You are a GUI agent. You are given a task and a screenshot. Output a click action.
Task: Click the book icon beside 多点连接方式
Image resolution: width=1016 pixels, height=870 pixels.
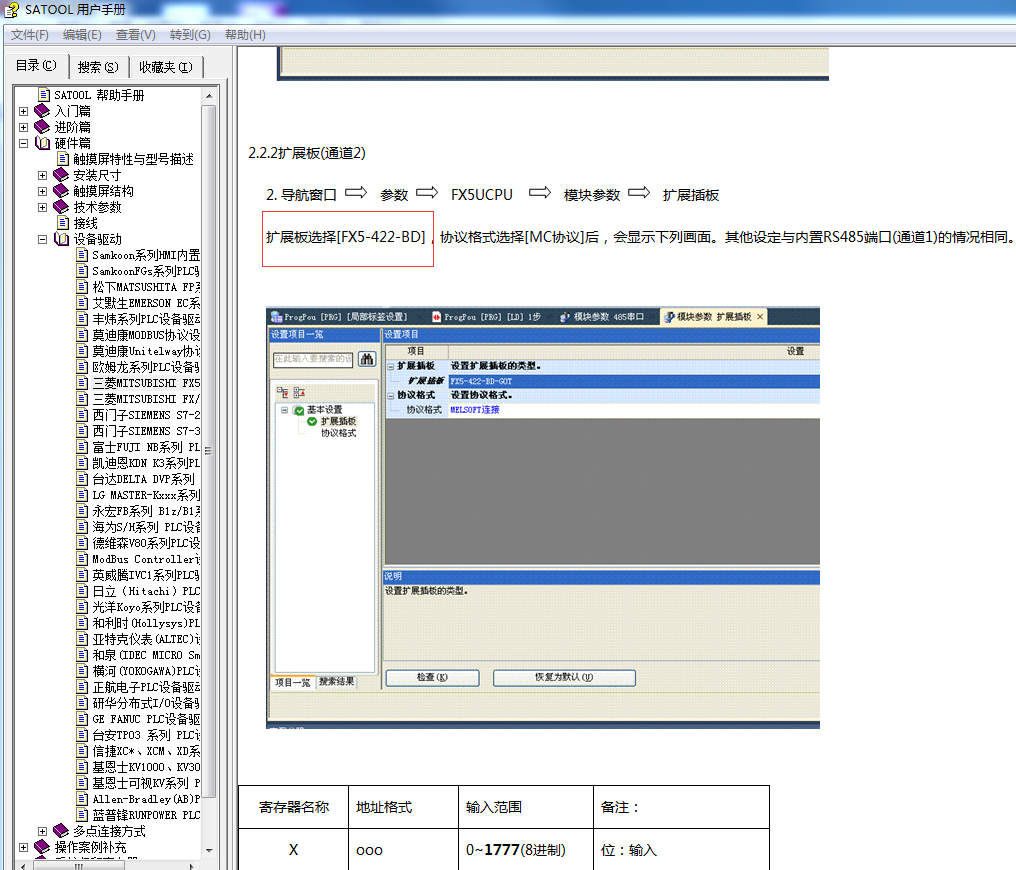tap(61, 831)
